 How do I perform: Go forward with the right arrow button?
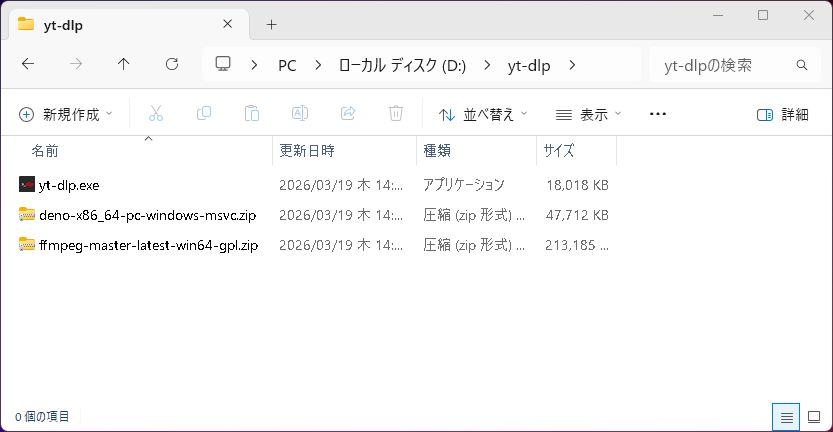76,64
